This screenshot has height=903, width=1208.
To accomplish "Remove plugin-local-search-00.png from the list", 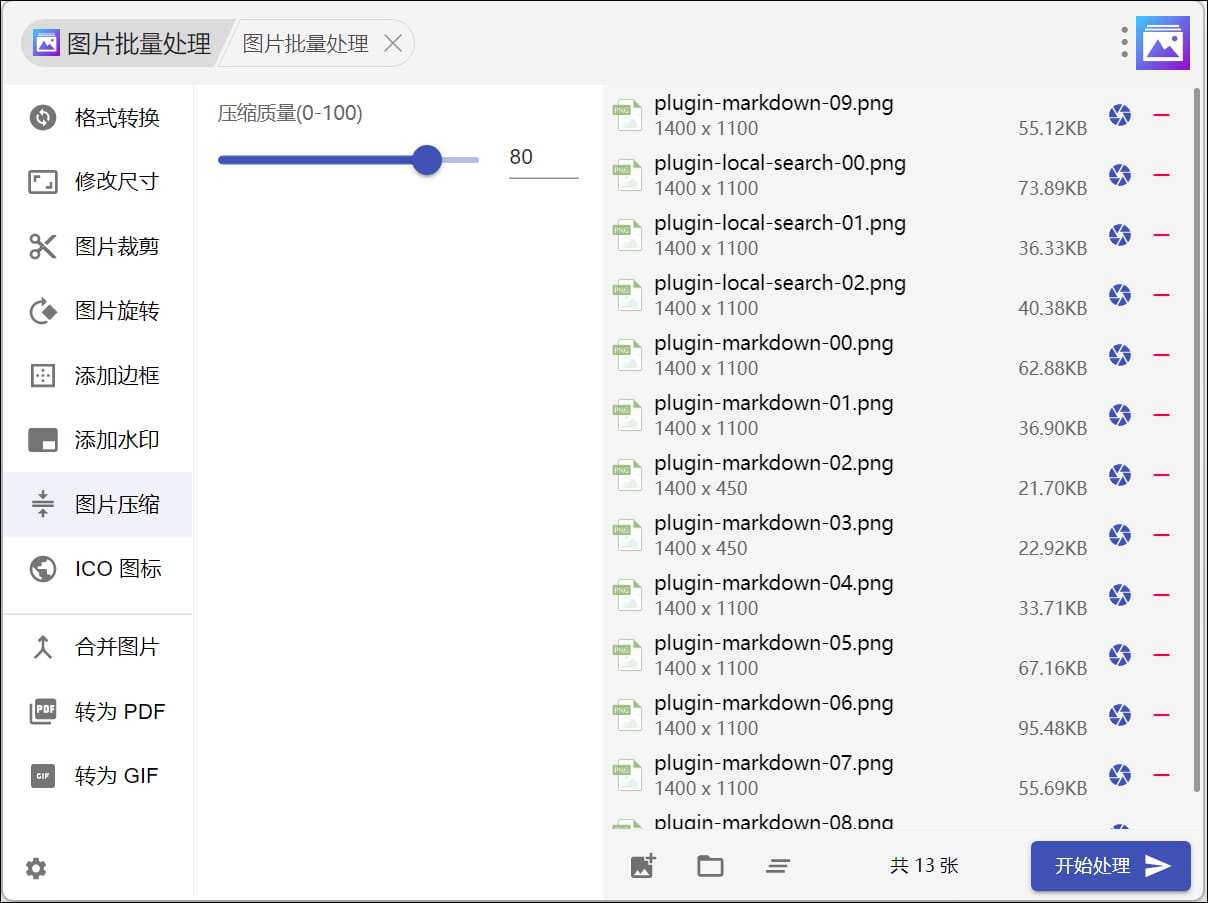I will (1161, 175).
